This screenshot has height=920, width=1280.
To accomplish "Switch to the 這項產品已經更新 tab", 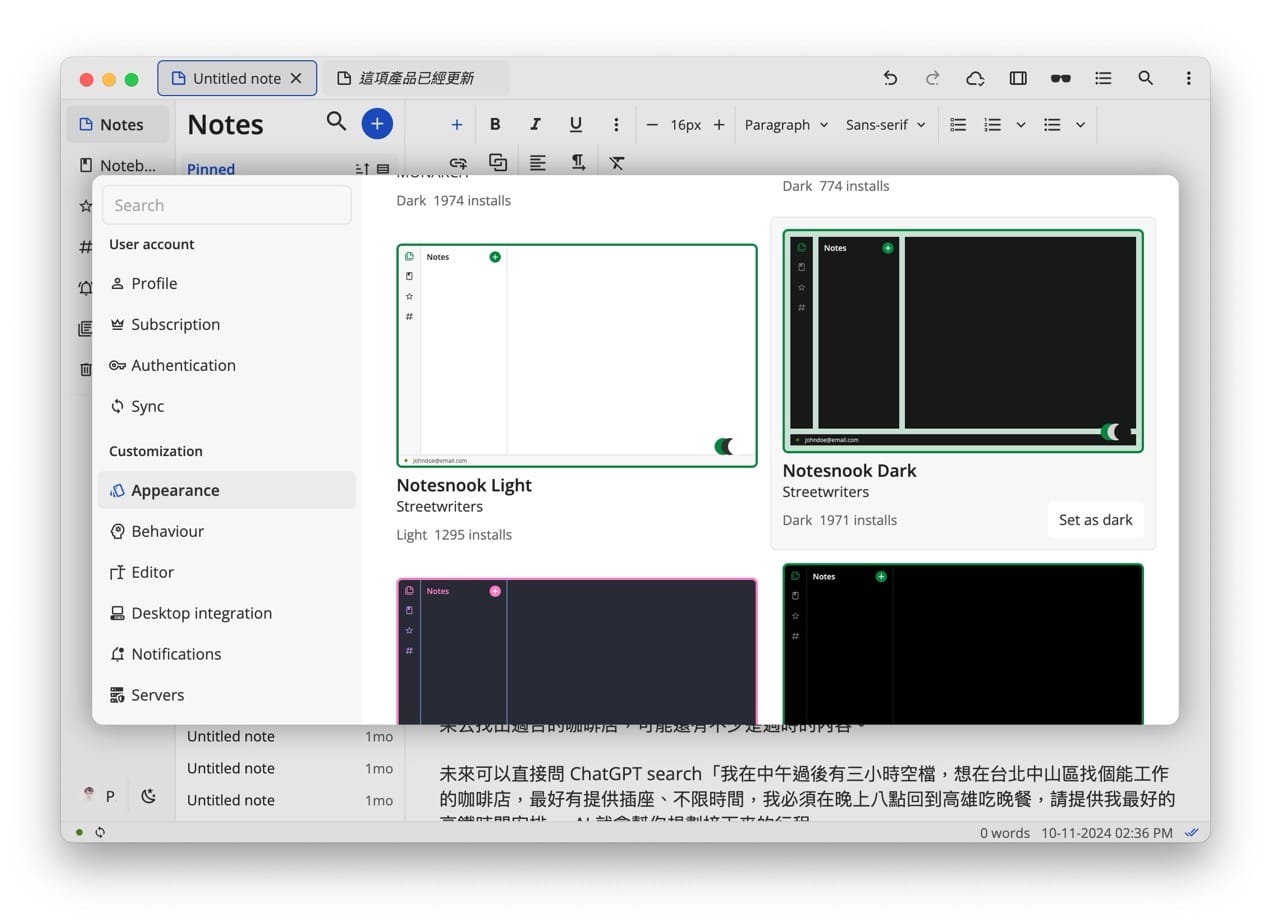I will (416, 78).
